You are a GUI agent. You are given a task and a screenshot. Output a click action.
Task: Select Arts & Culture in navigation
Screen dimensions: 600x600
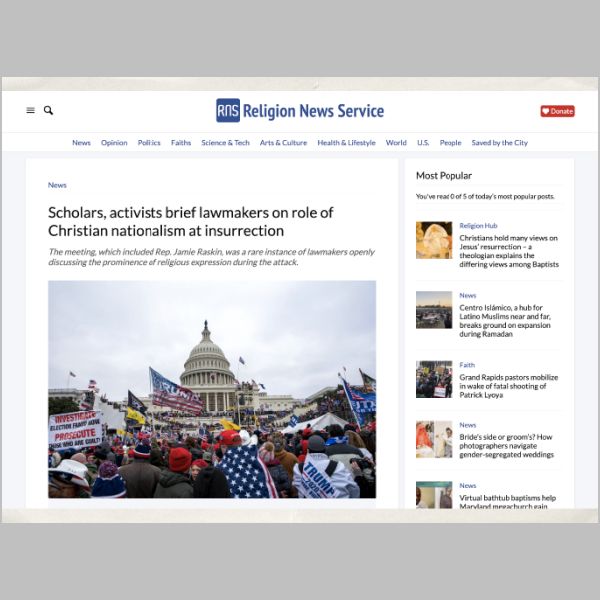click(x=284, y=143)
